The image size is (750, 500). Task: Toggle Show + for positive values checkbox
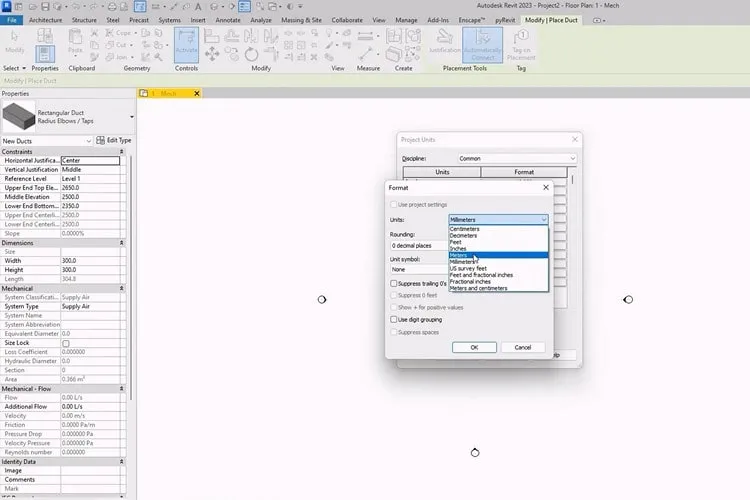(394, 307)
